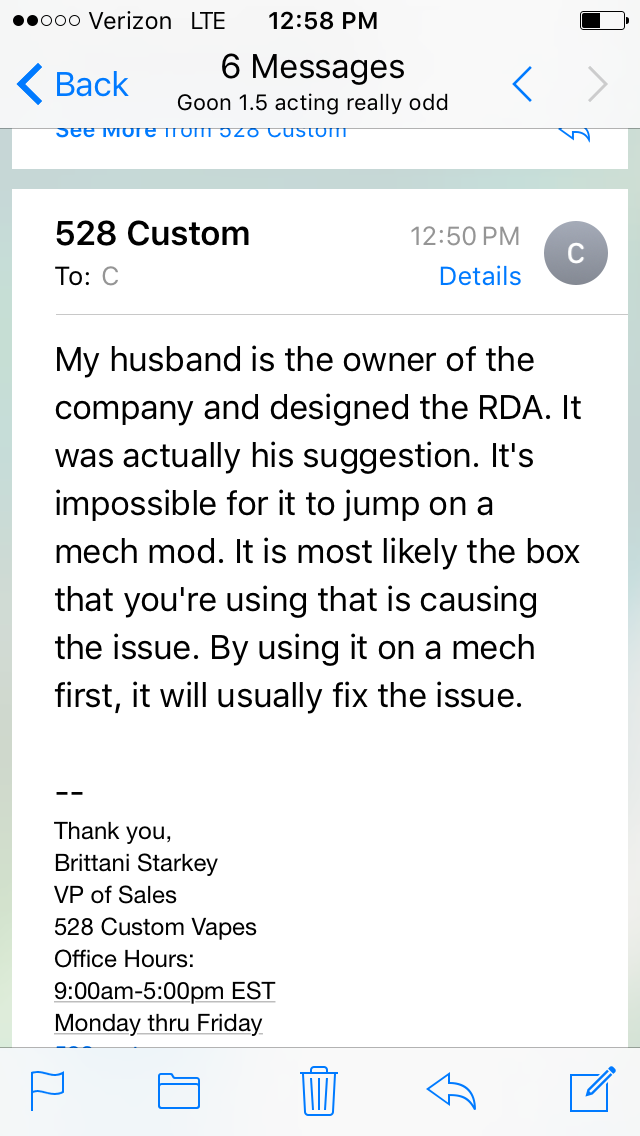Viewport: 640px width, 1136px height.
Task: Tap the 12:50 PM message timestamp
Action: (465, 236)
